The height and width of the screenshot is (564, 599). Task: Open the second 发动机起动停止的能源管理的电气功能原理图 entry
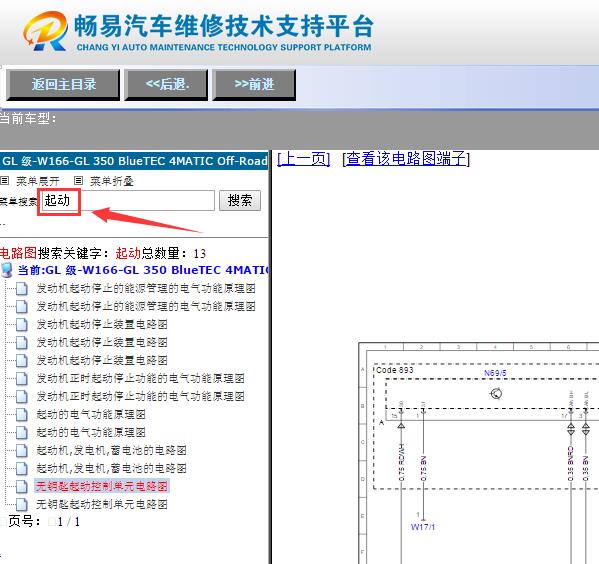[x=146, y=306]
